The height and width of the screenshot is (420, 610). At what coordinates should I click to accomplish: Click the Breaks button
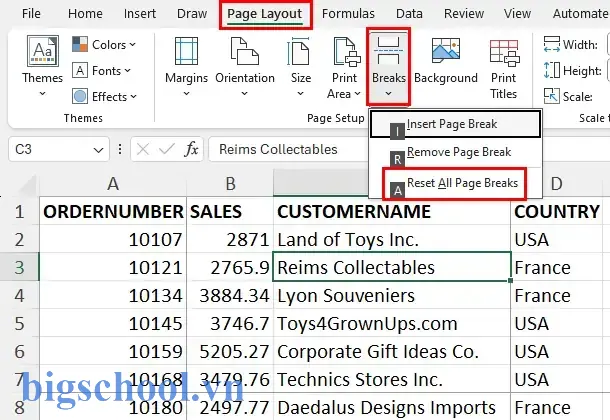coord(388,66)
